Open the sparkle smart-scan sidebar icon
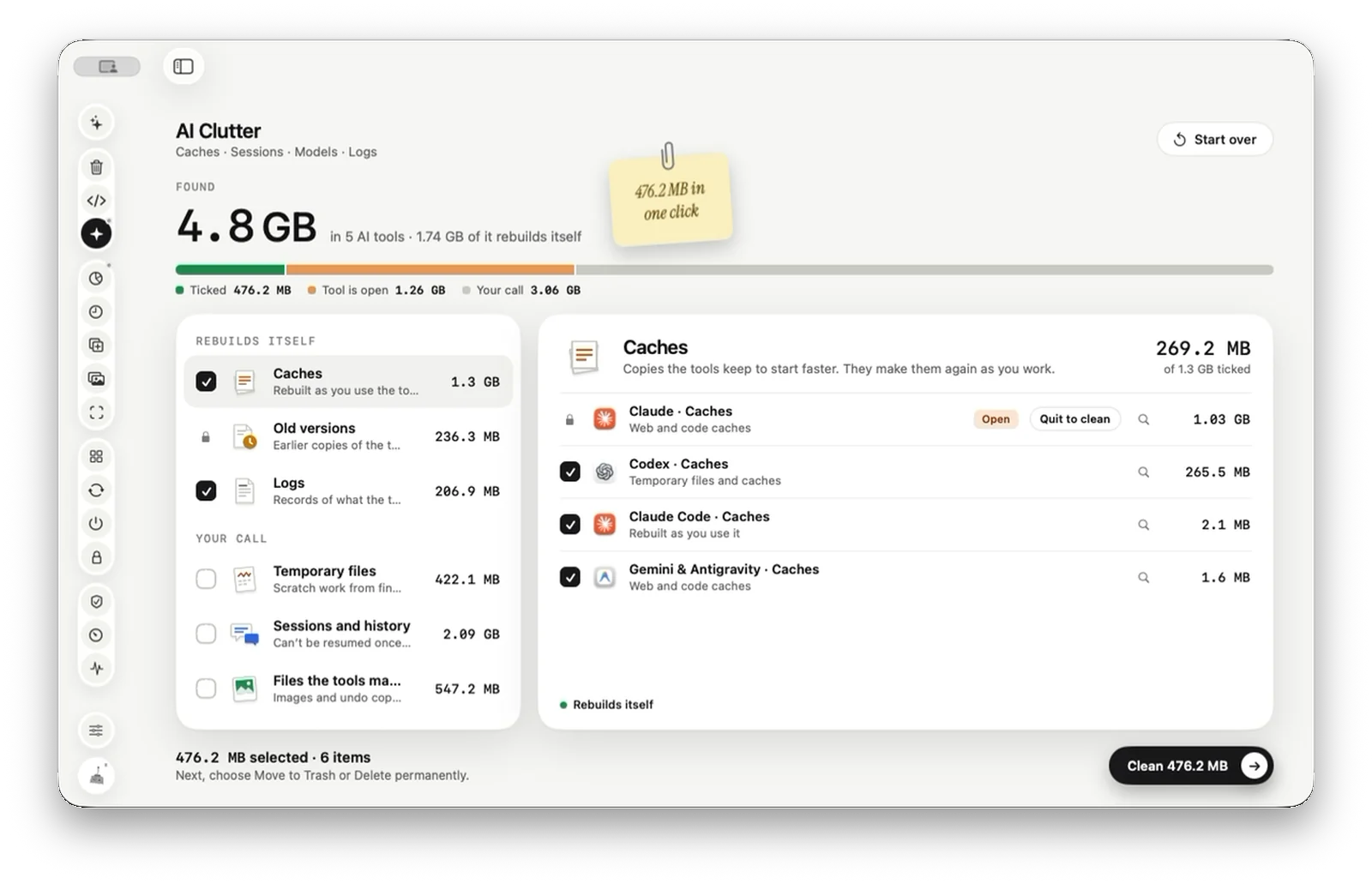 (x=96, y=123)
